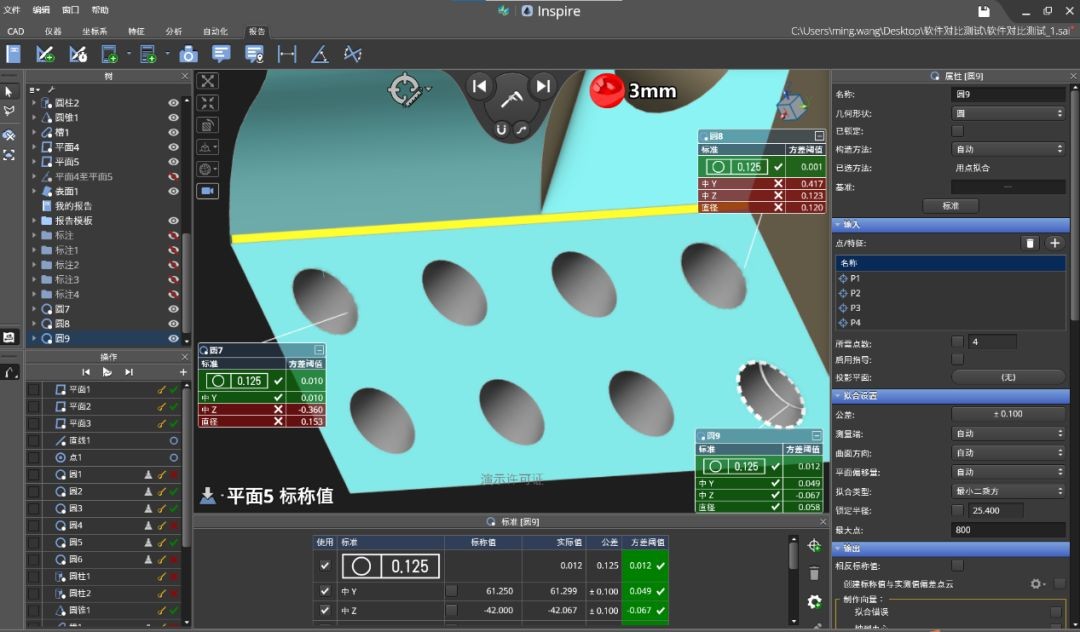This screenshot has width=1080, height=632.
Task: Open the 拟合类型 dropdown showing 最小二乘方
Action: click(1008, 492)
